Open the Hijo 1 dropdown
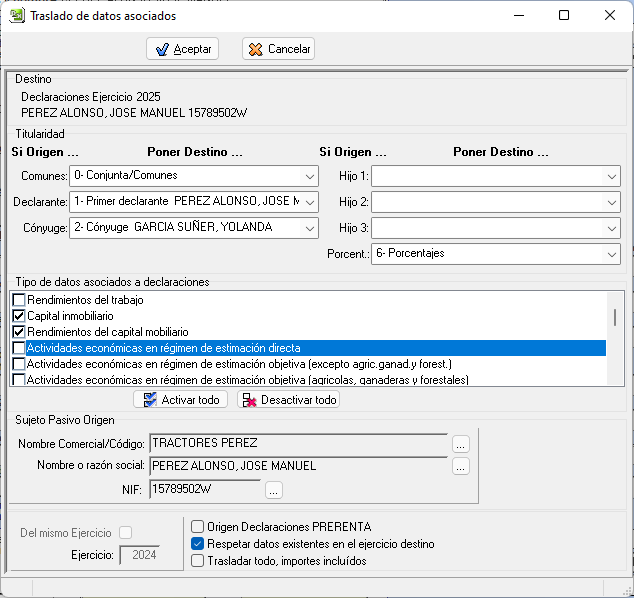The image size is (634, 598). pyautogui.click(x=611, y=176)
